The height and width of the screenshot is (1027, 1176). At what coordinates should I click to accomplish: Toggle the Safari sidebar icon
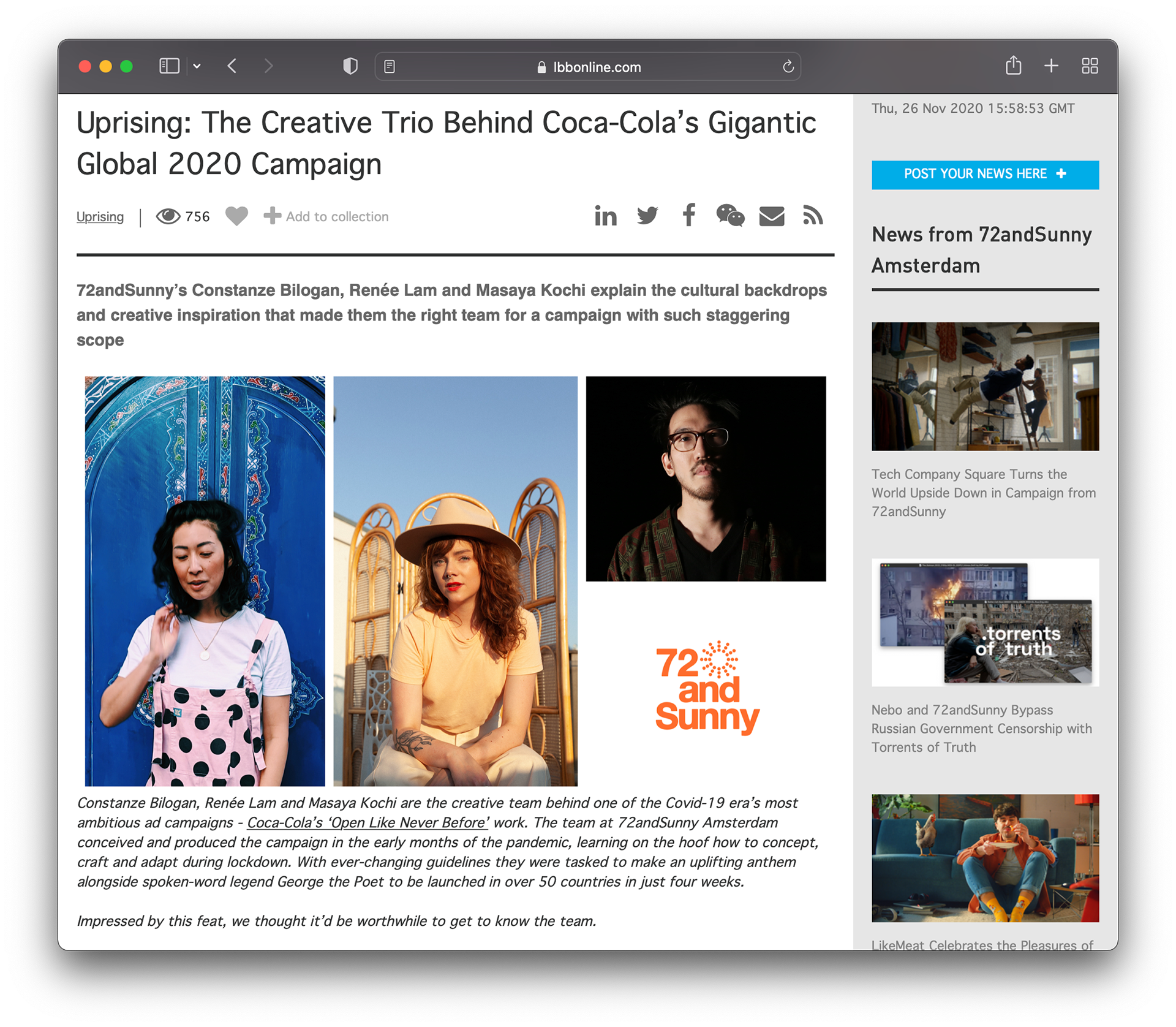tap(169, 66)
